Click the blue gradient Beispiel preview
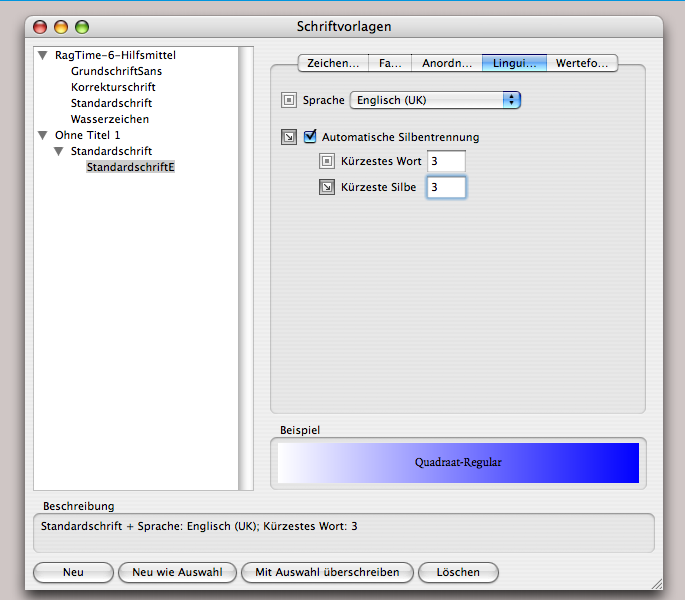The width and height of the screenshot is (685, 600). click(x=458, y=463)
